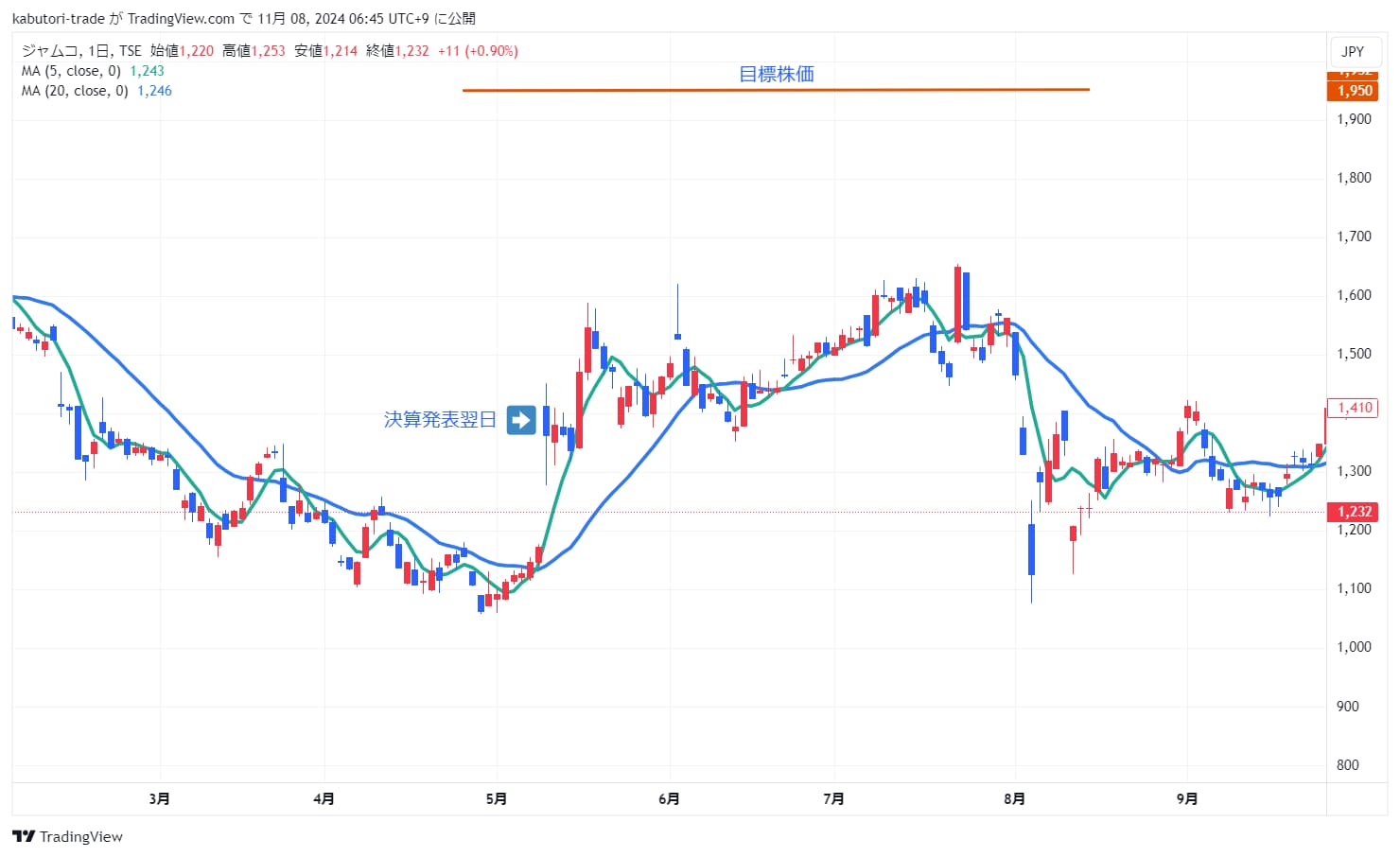The width and height of the screenshot is (1400, 857).
Task: Click the 1,000 price axis label
Action: coord(1354,647)
